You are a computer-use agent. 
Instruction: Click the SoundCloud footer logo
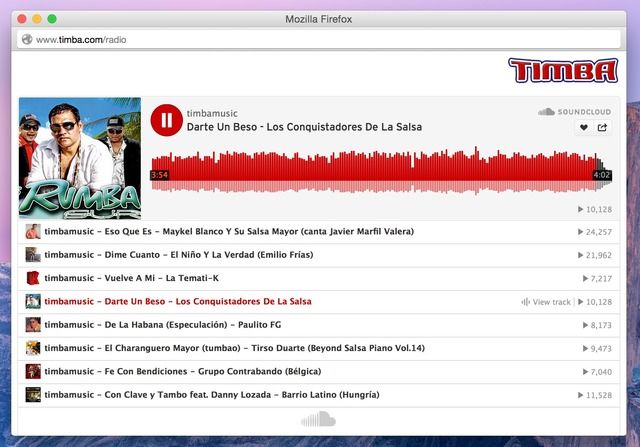click(x=318, y=419)
